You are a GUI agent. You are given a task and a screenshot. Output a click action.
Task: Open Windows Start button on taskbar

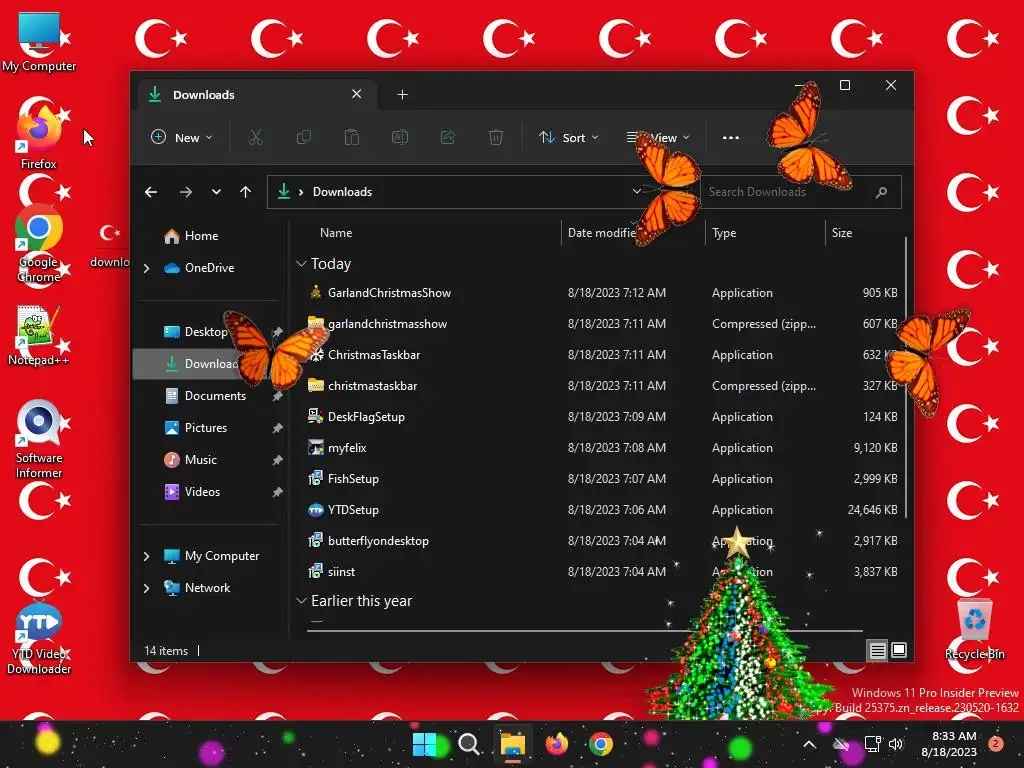tap(424, 744)
